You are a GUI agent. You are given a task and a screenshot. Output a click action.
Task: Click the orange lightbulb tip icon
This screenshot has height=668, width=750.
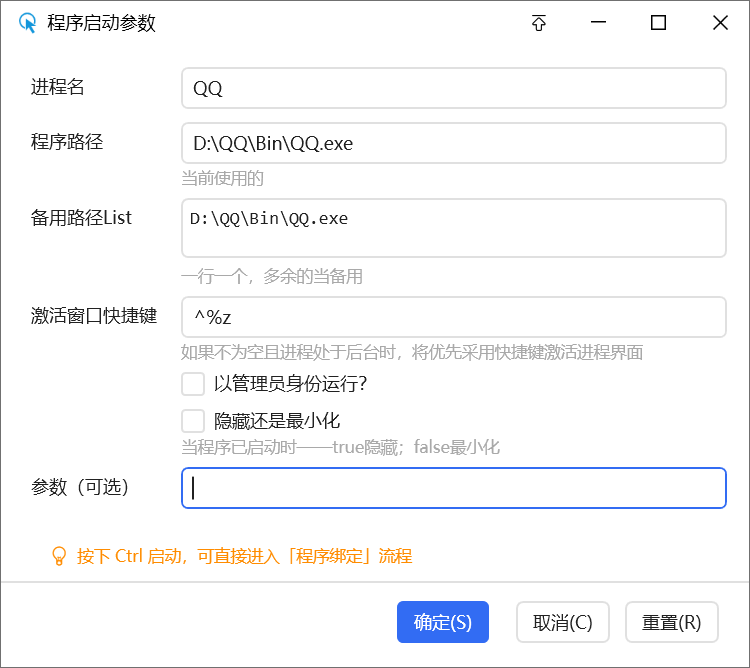[59, 556]
